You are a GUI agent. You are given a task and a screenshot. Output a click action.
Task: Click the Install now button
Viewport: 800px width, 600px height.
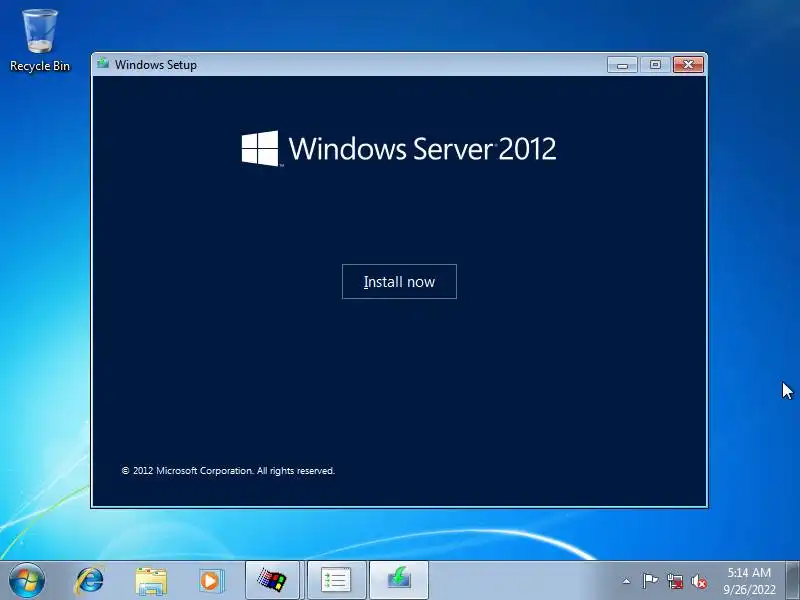[x=399, y=282]
